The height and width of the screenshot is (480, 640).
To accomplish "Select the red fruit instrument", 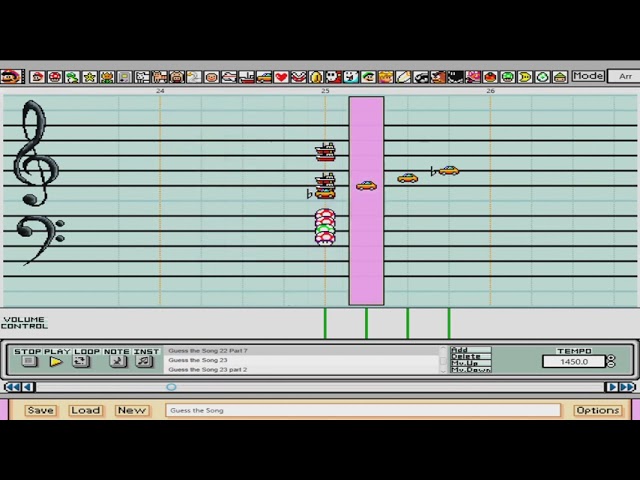I will point(490,77).
